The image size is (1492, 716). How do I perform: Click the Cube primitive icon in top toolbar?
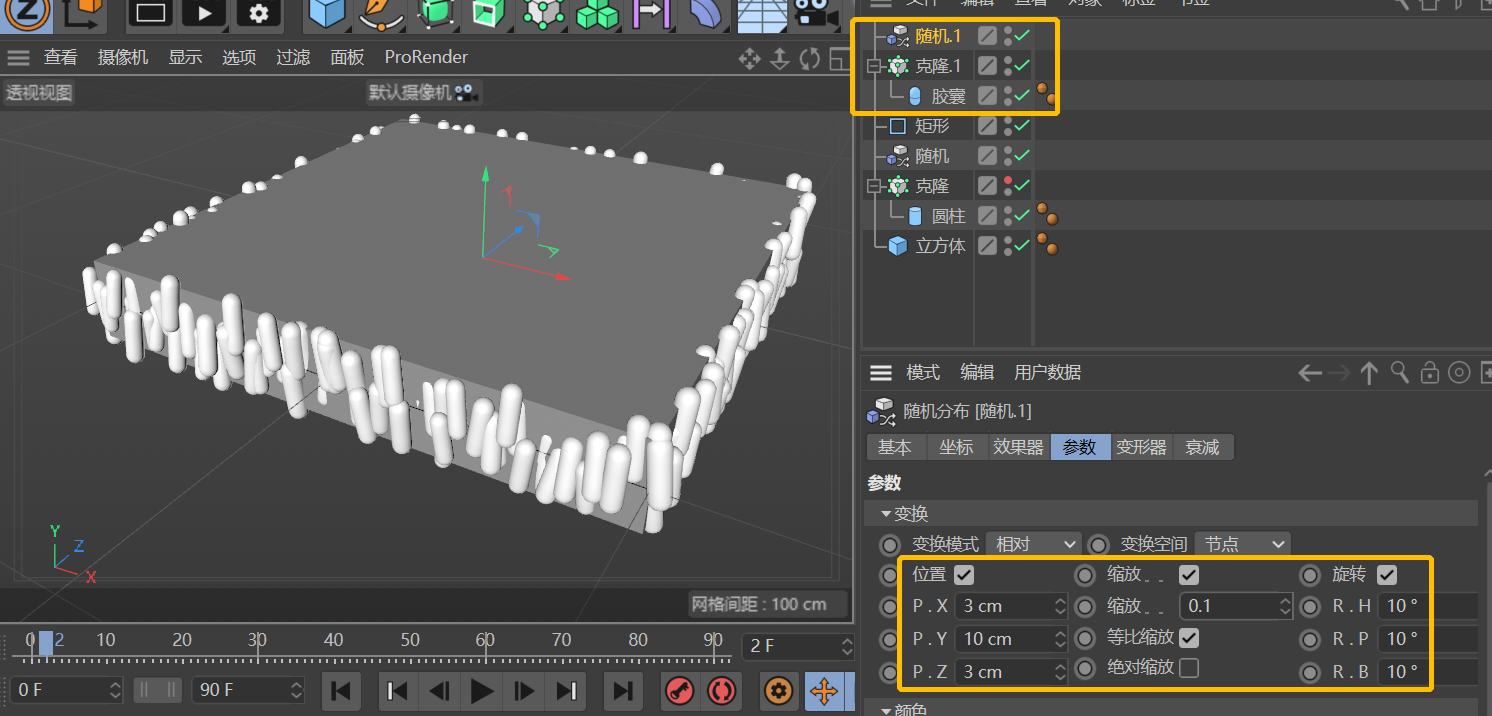click(x=327, y=14)
